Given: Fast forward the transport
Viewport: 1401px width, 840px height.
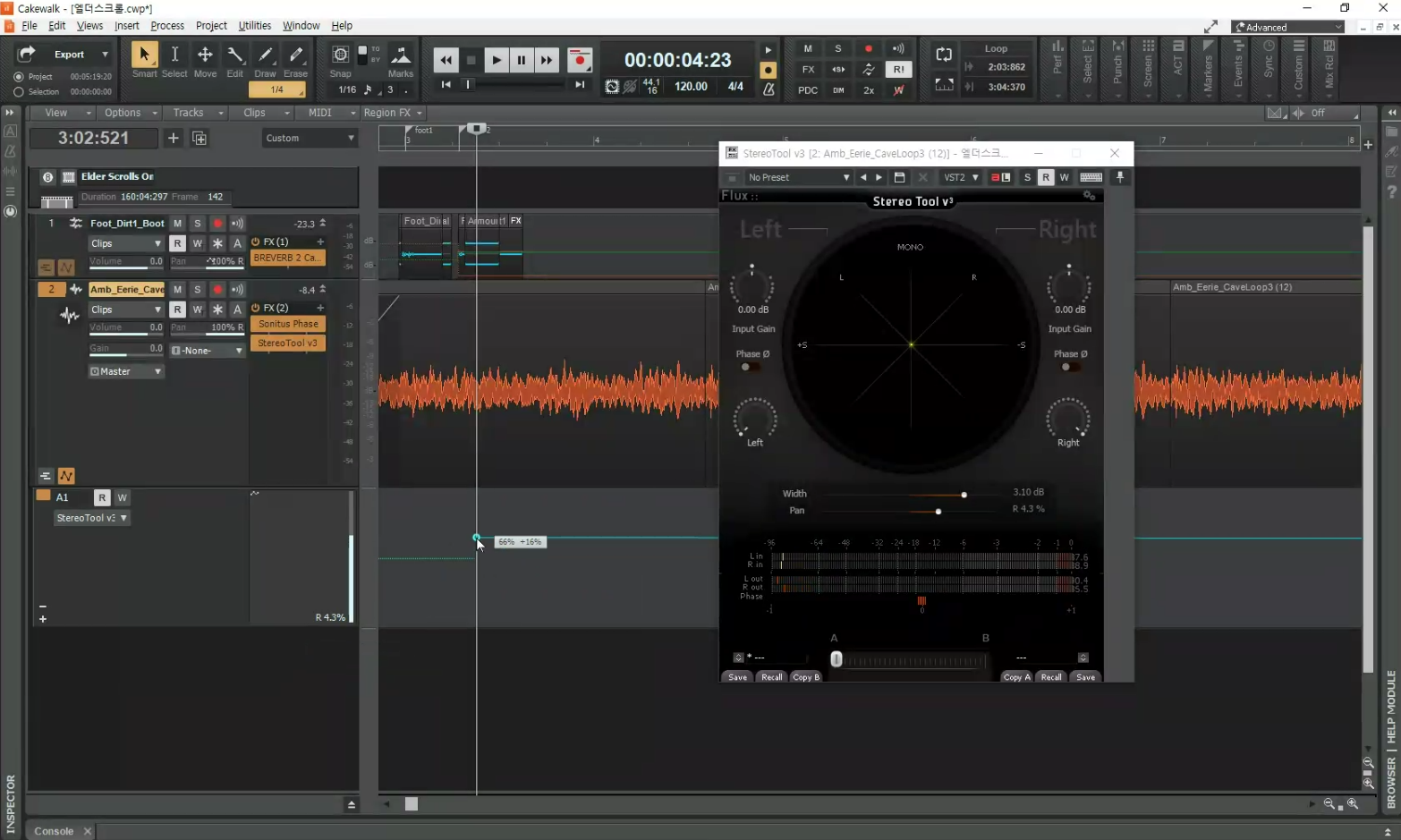Looking at the screenshot, I should 547,60.
